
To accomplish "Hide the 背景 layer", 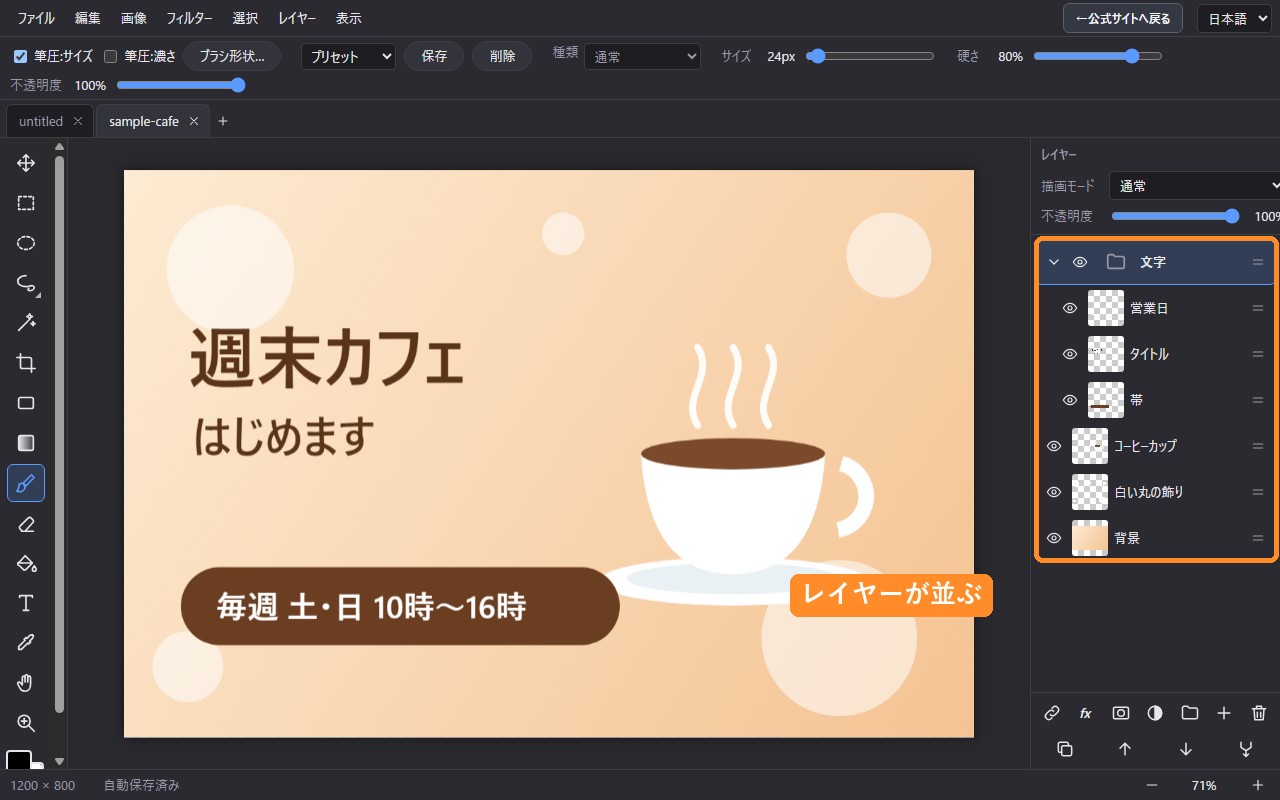I will pyautogui.click(x=1054, y=538).
